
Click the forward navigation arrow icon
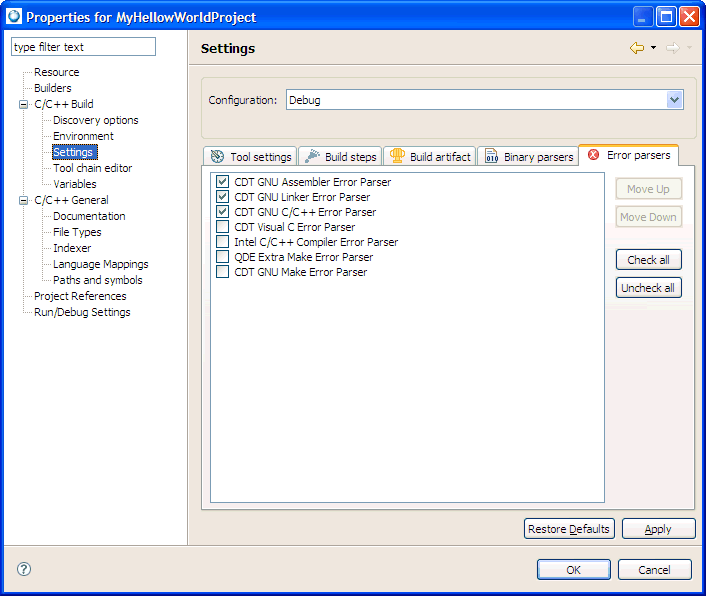click(x=672, y=48)
